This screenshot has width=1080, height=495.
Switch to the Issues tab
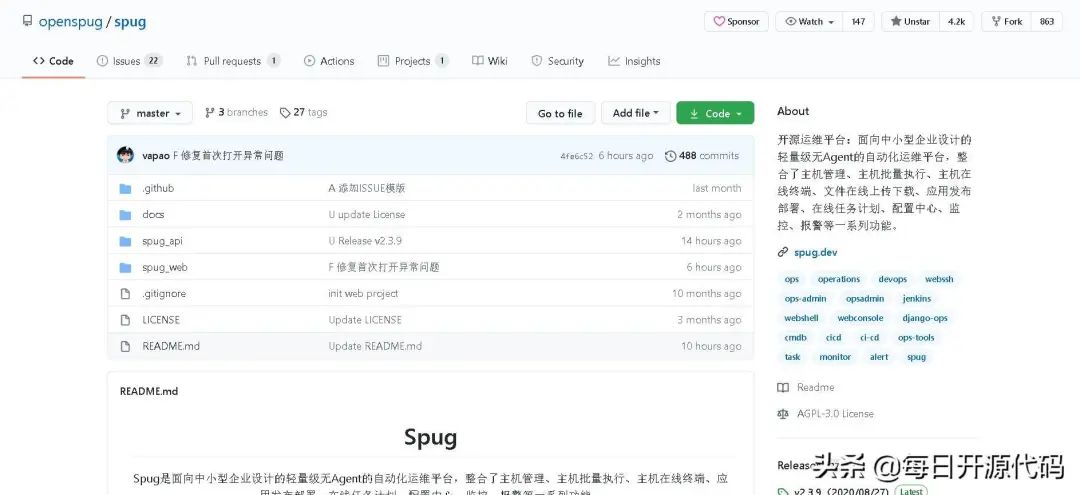(129, 61)
